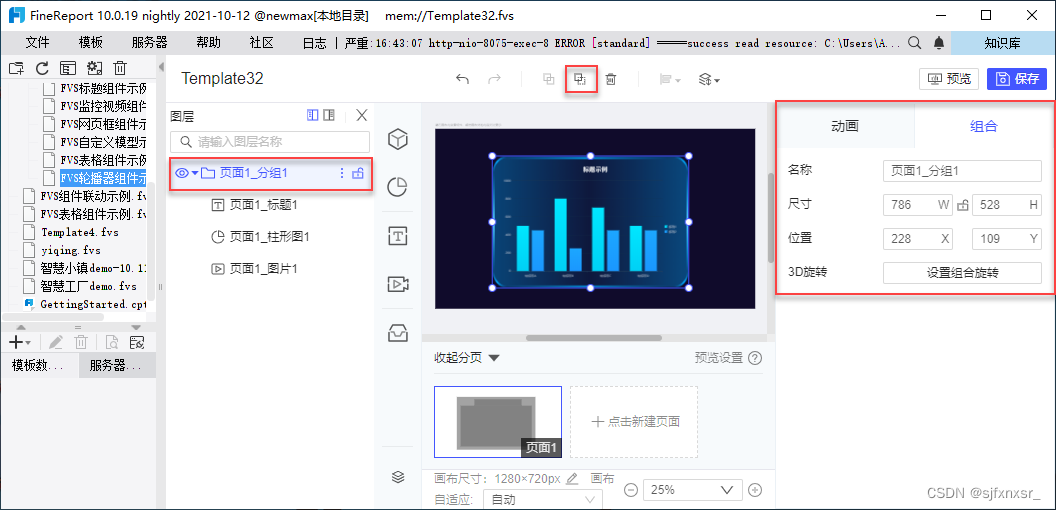
Task: Click the 设置组合旋转 button
Action: (x=962, y=273)
